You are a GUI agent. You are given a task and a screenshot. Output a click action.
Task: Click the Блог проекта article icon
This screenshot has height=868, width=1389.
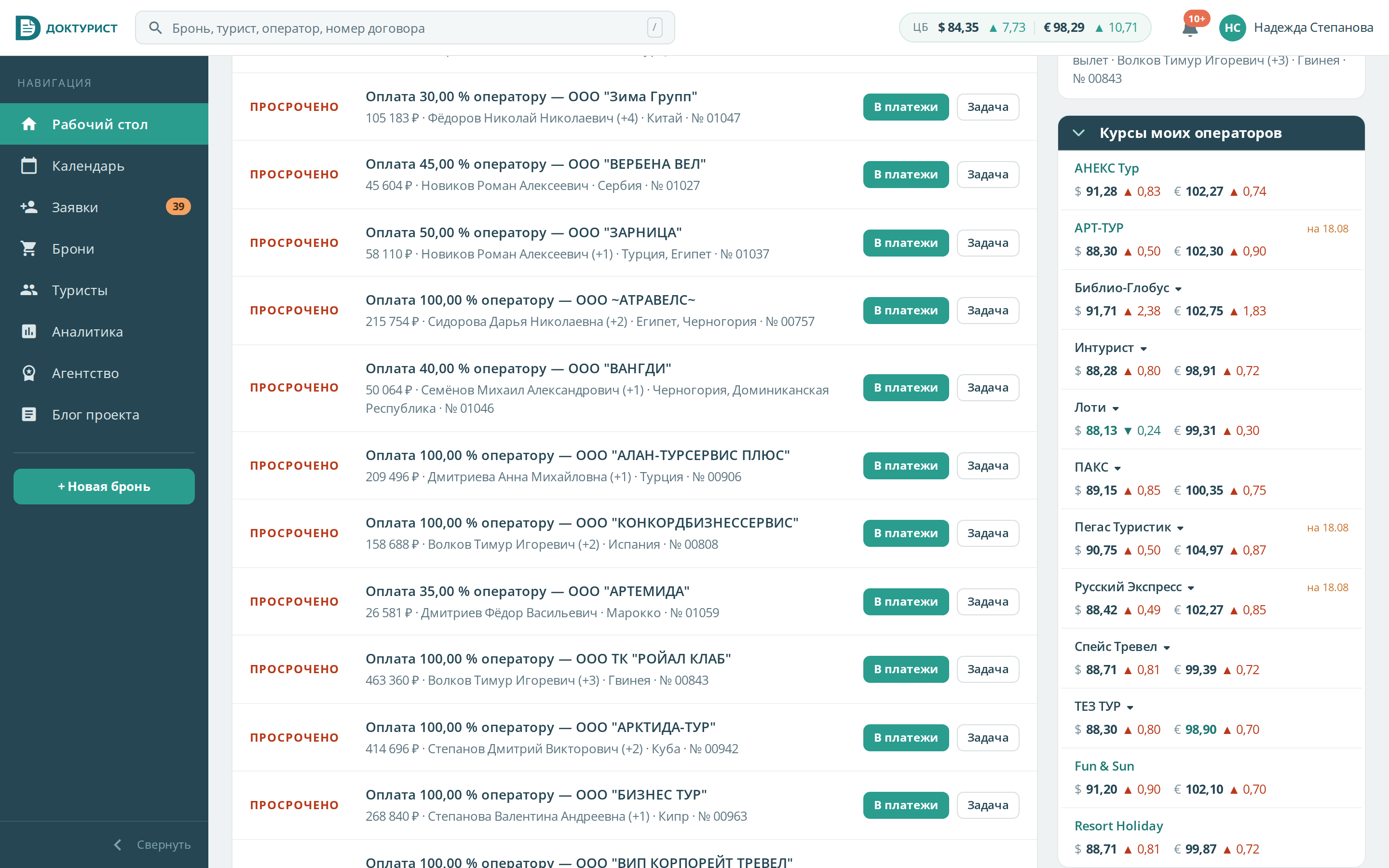pos(29,415)
